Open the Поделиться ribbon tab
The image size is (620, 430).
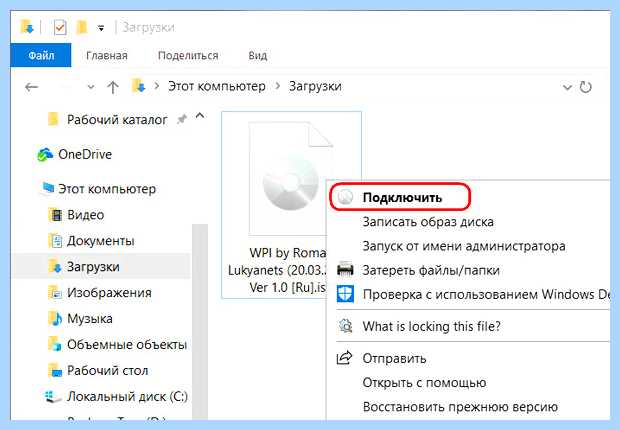click(188, 55)
